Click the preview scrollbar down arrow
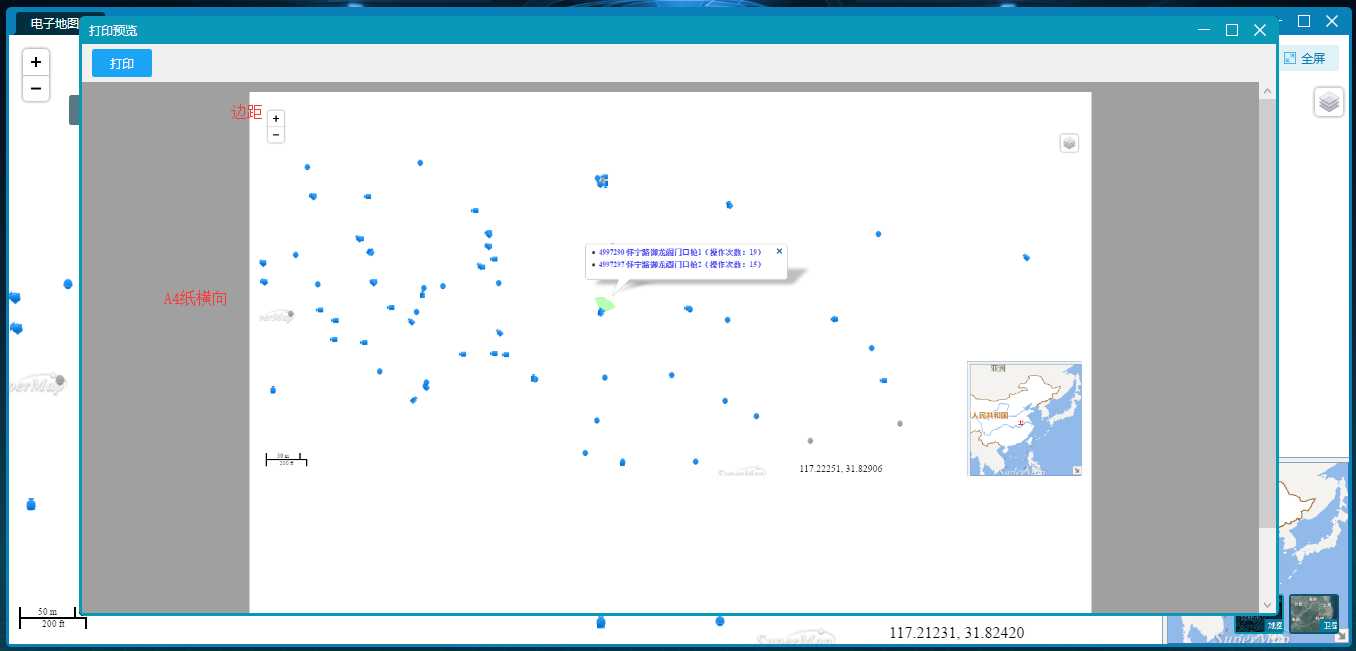1356x651 pixels. [x=1268, y=605]
